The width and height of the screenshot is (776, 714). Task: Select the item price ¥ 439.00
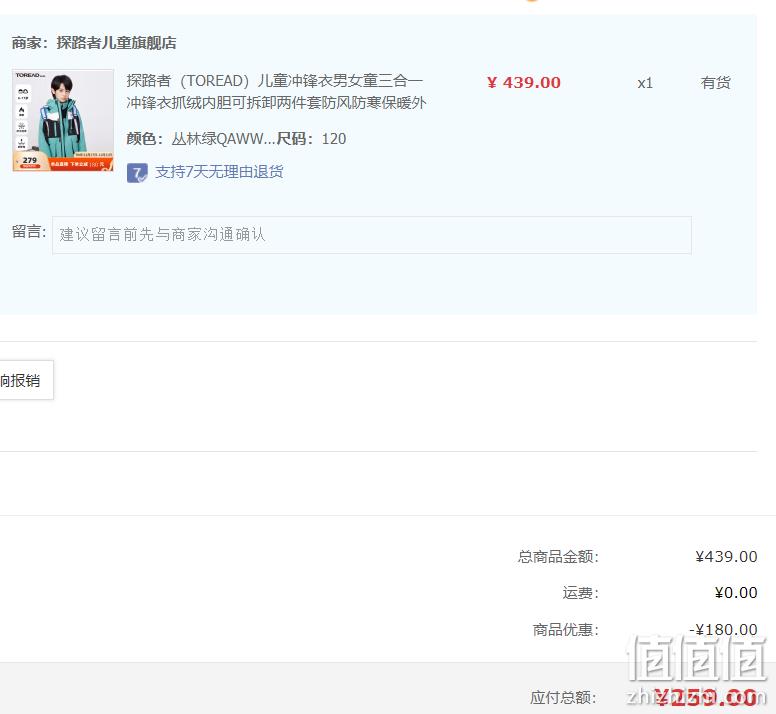[x=524, y=83]
